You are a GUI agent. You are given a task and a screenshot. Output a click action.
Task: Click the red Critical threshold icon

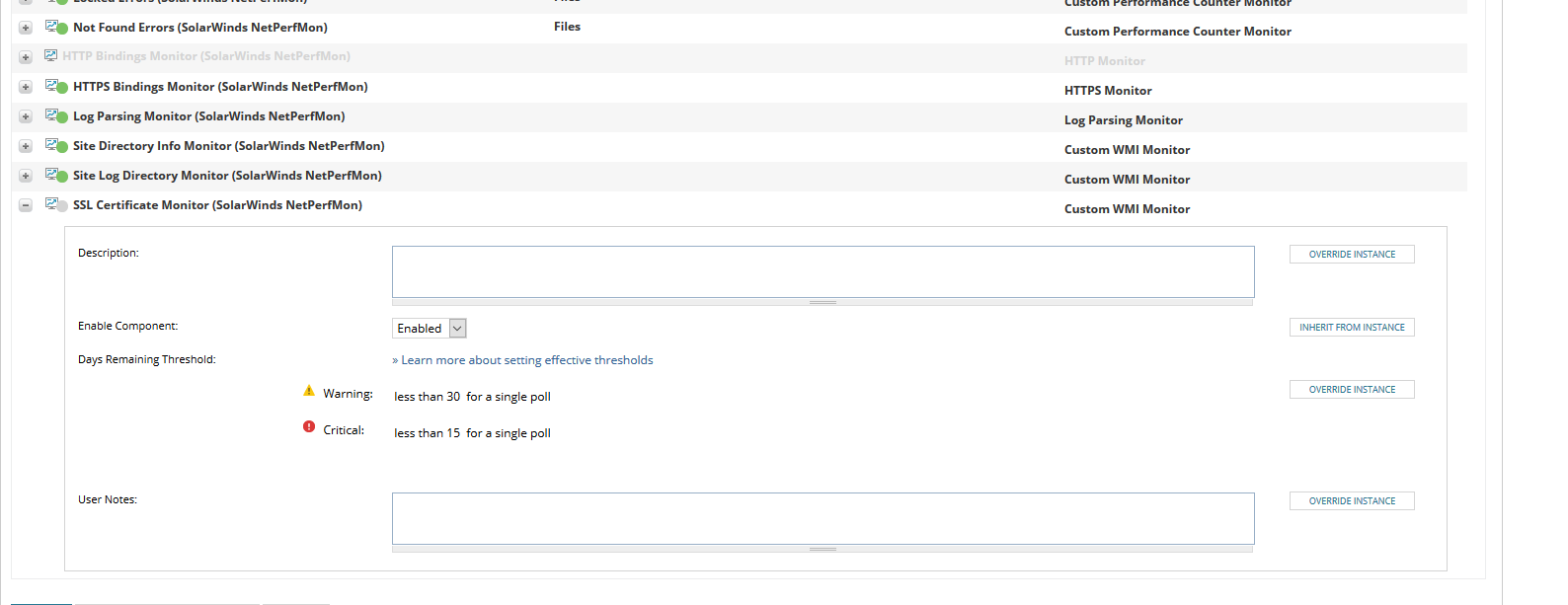(309, 427)
